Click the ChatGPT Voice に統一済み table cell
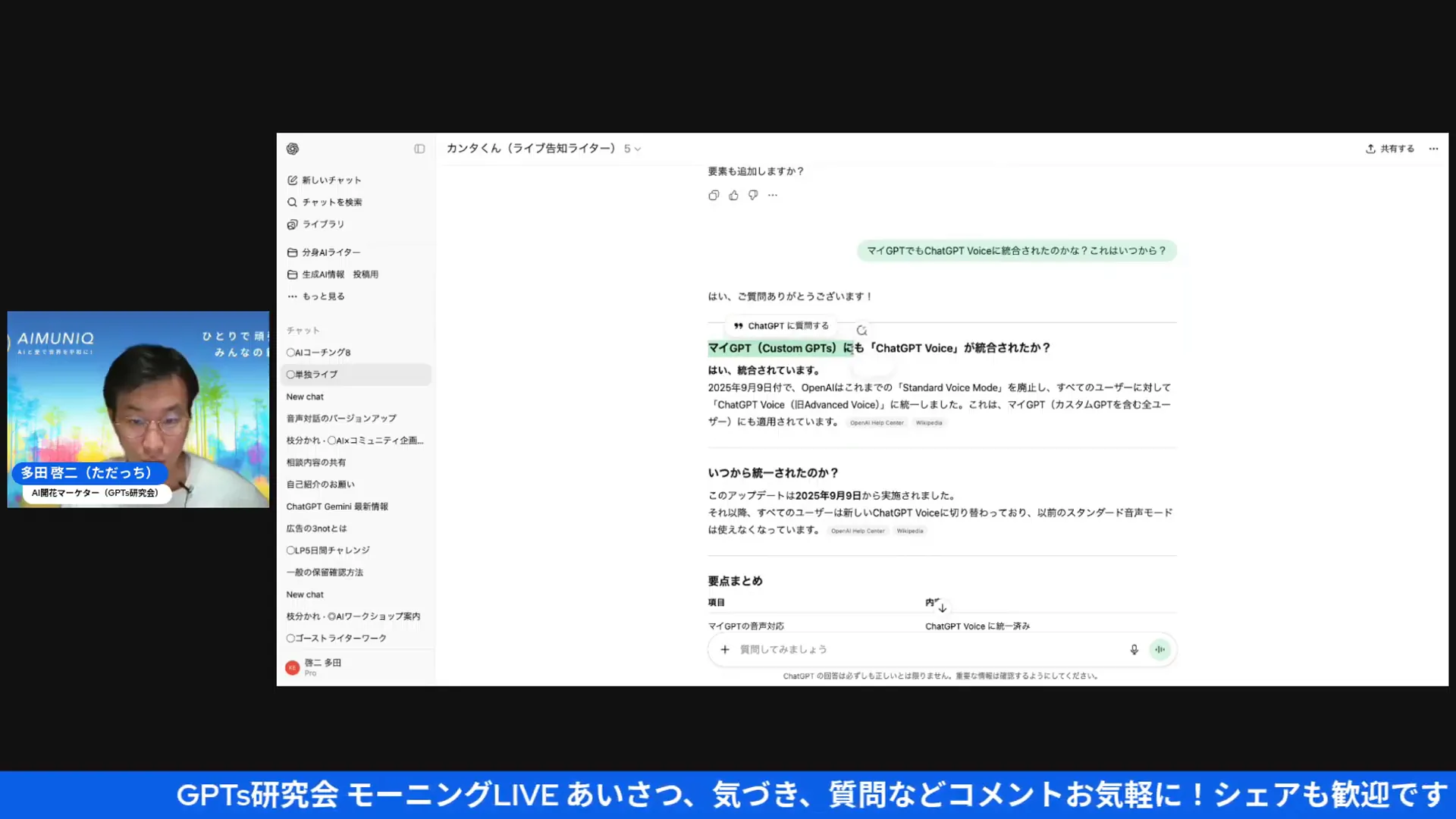This screenshot has width=1456, height=819. pos(977,626)
